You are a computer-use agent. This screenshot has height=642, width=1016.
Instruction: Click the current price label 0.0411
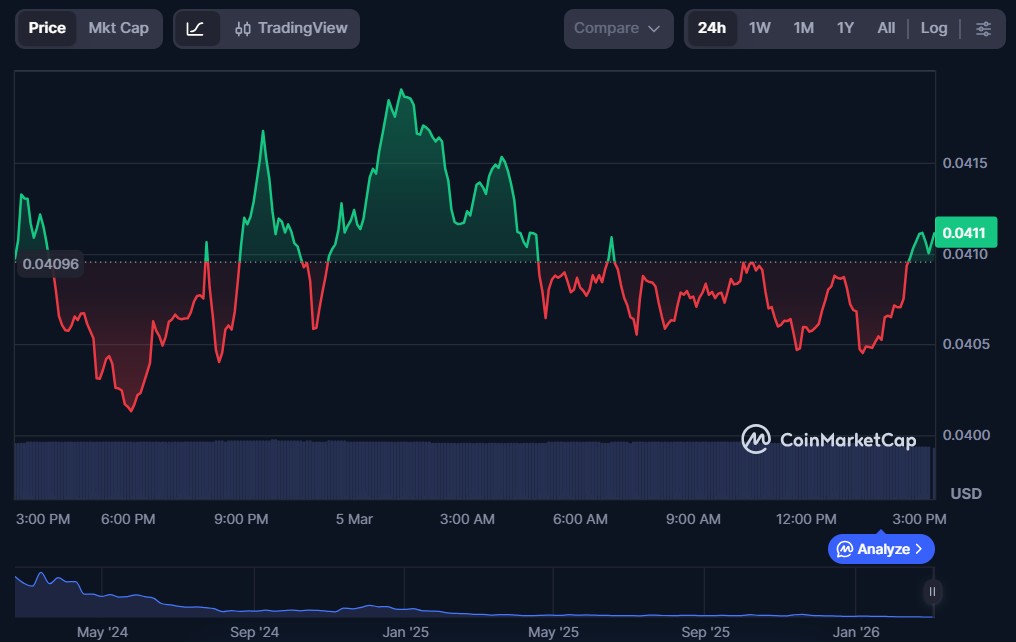(x=966, y=233)
